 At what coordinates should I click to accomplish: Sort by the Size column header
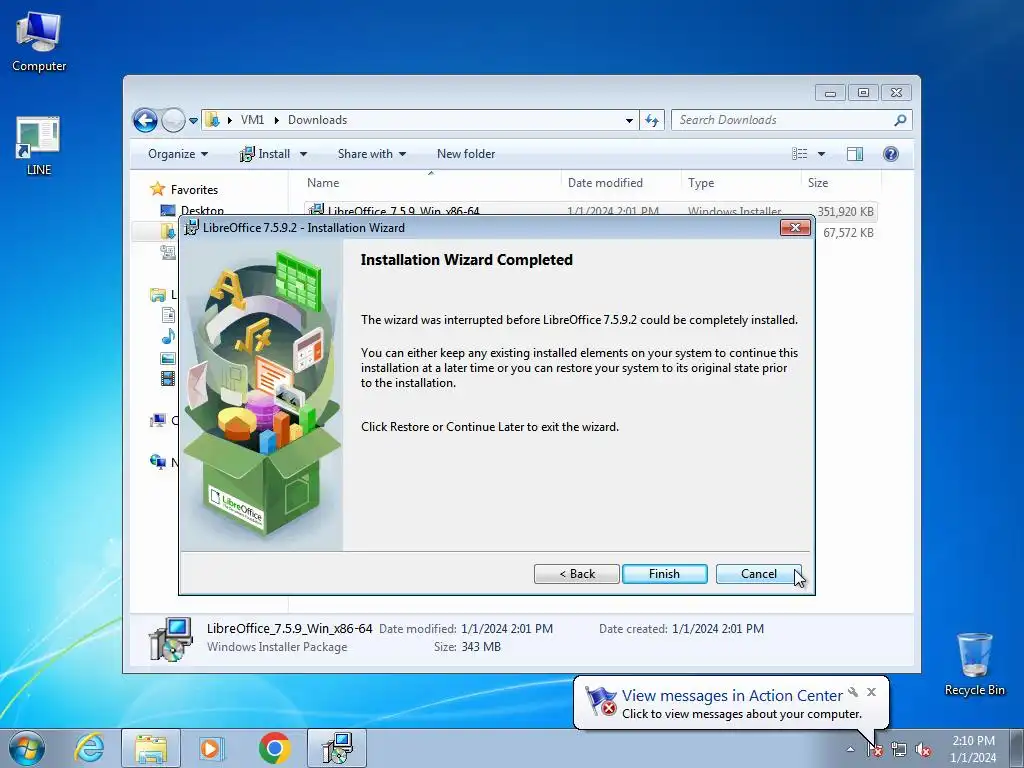click(841, 183)
